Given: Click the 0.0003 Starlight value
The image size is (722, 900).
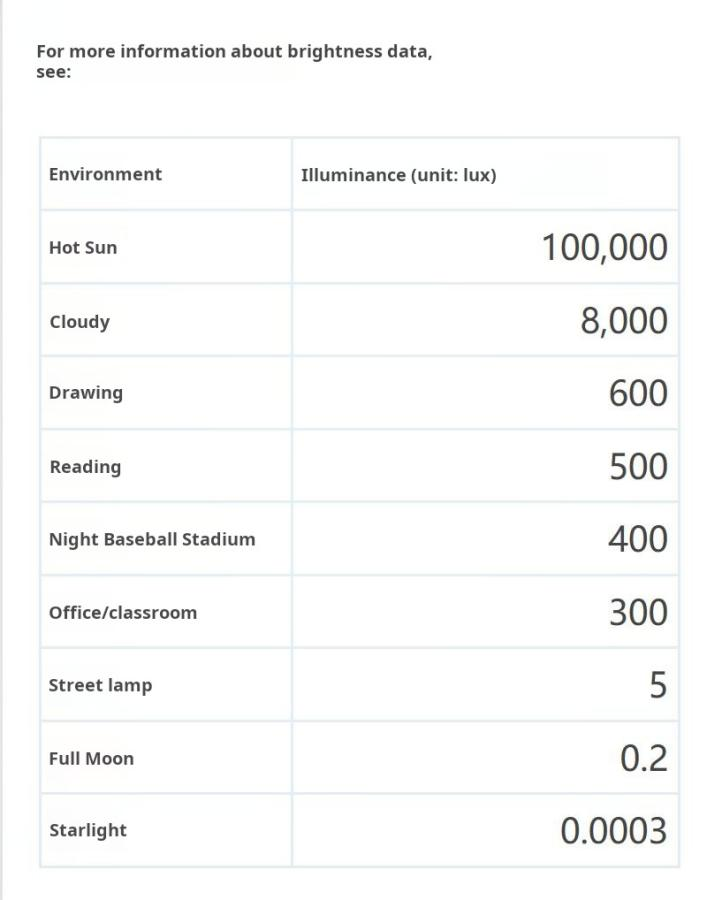Looking at the screenshot, I should click(x=613, y=831).
